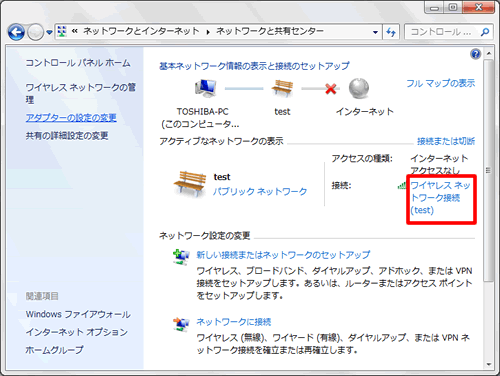The height and width of the screenshot is (376, 500).
Task: Click the scrollbar down arrow
Action: click(x=489, y=364)
